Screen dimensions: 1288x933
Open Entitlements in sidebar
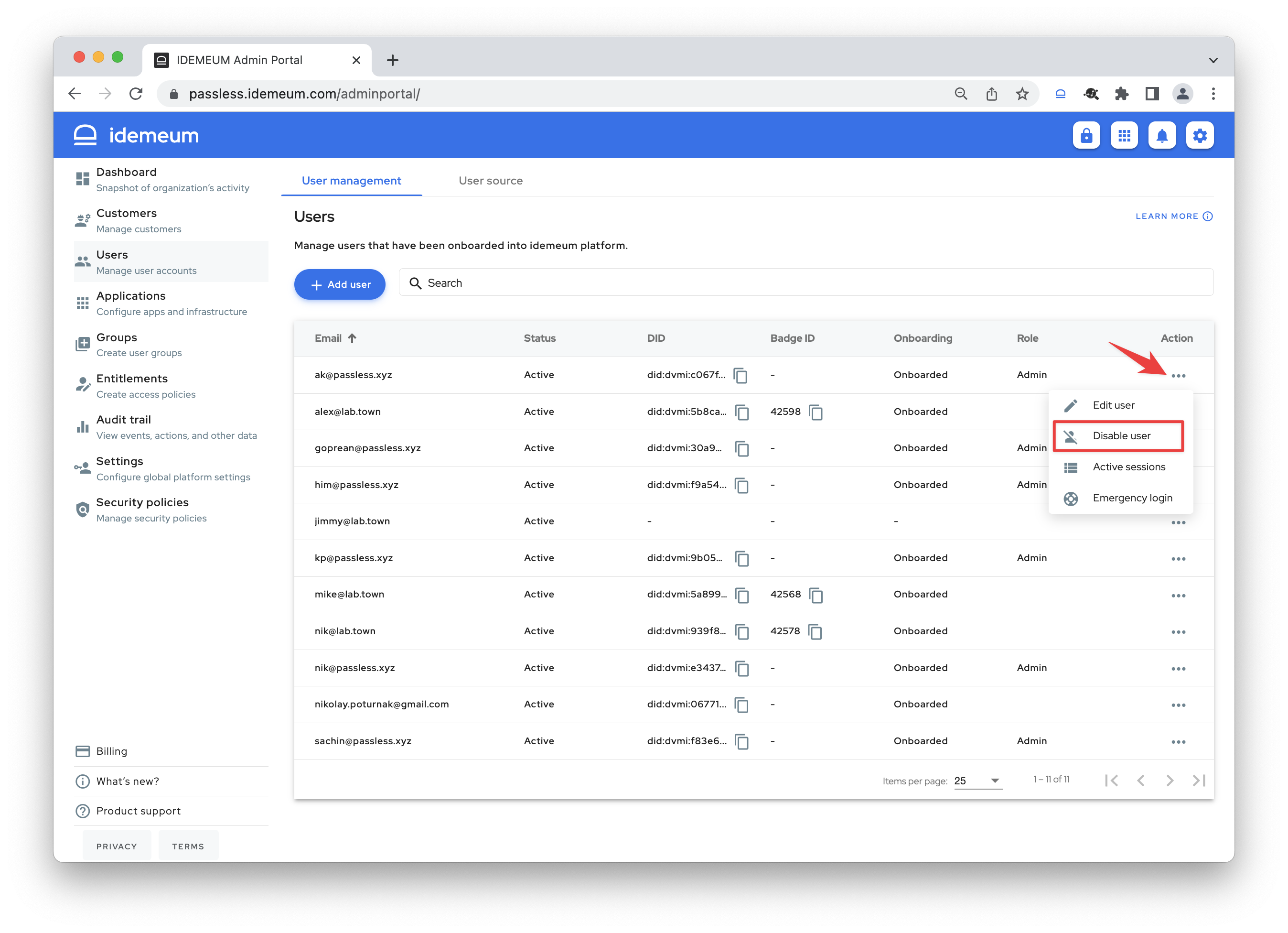tap(171, 386)
